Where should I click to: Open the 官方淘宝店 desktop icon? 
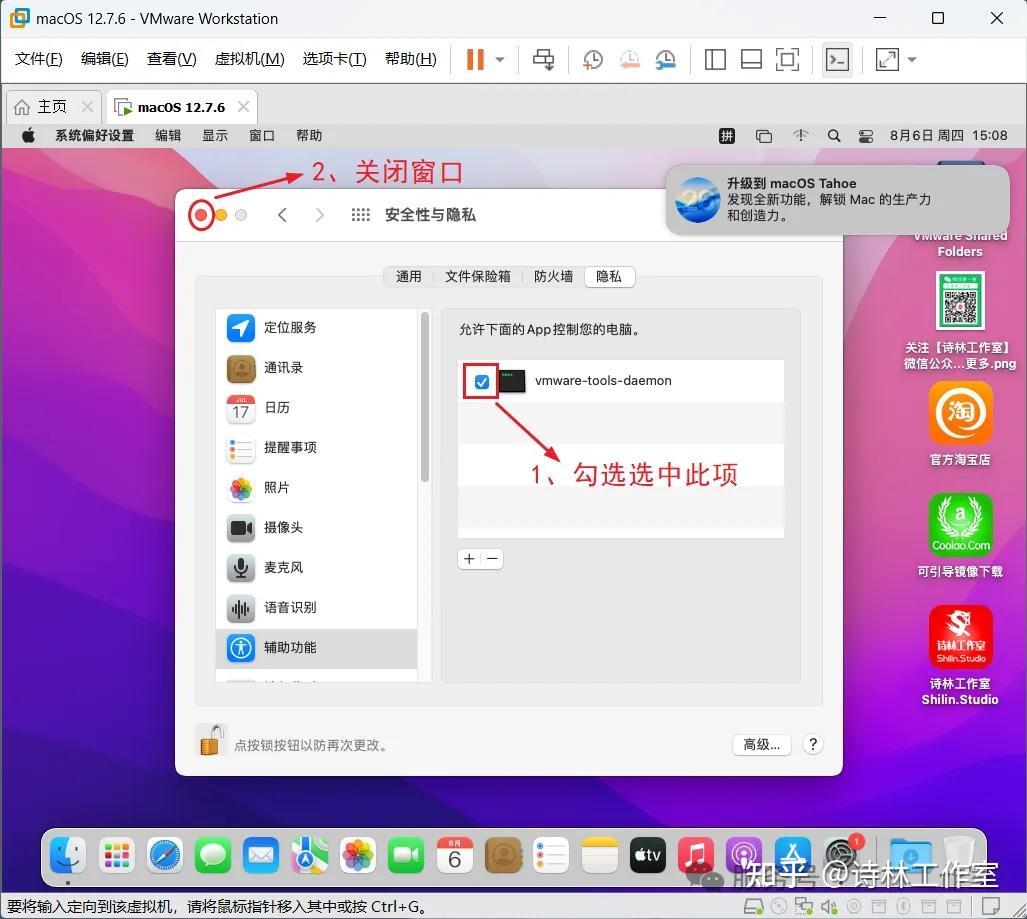coord(960,424)
